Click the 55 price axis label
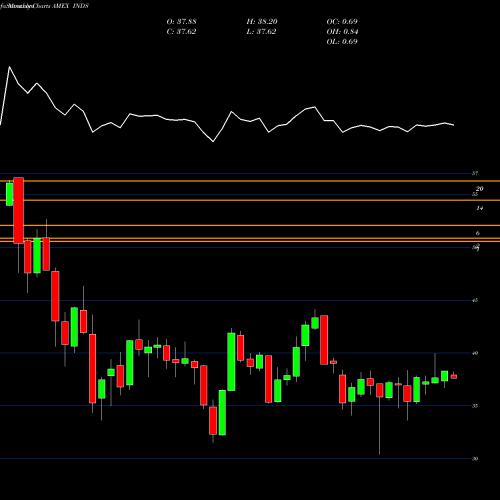Image resolution: width=500 pixels, height=500 pixels. [x=475, y=194]
